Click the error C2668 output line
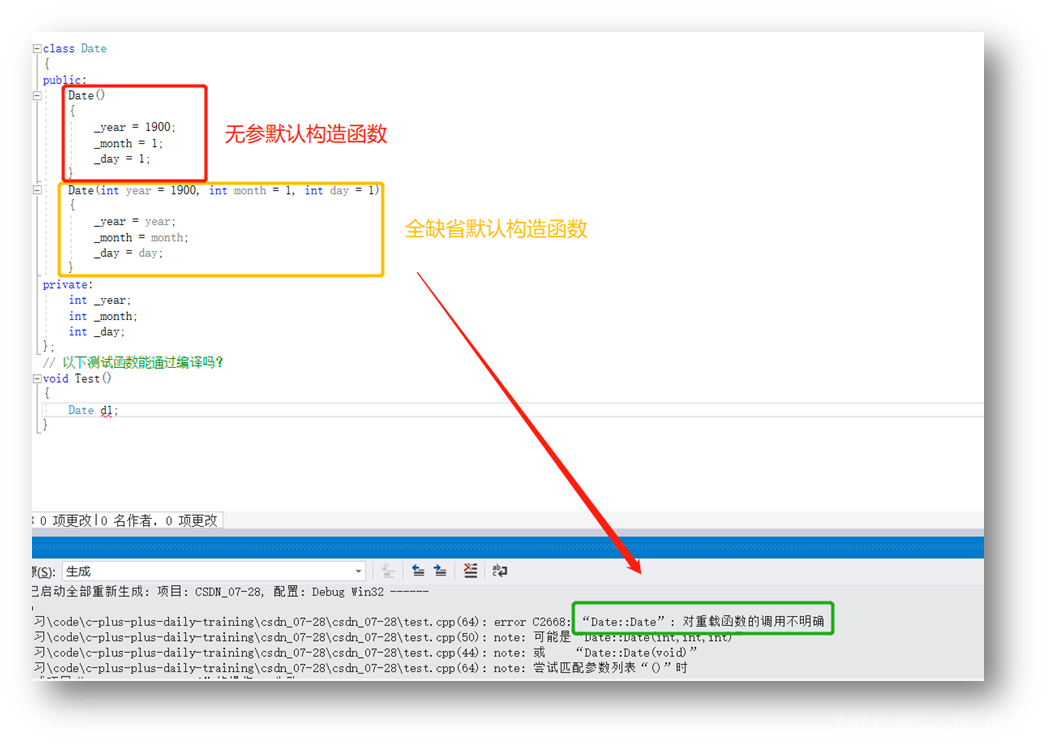 click(430, 622)
